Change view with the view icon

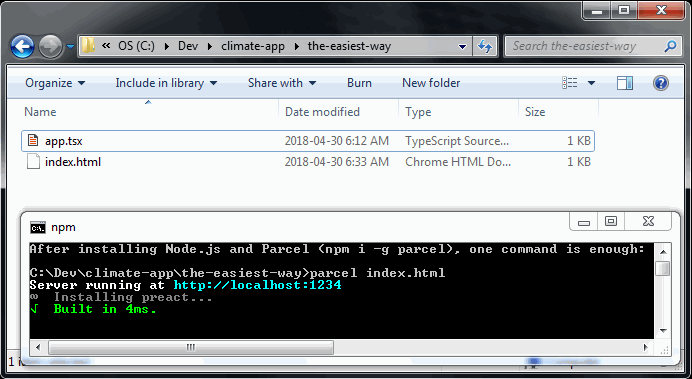click(569, 83)
